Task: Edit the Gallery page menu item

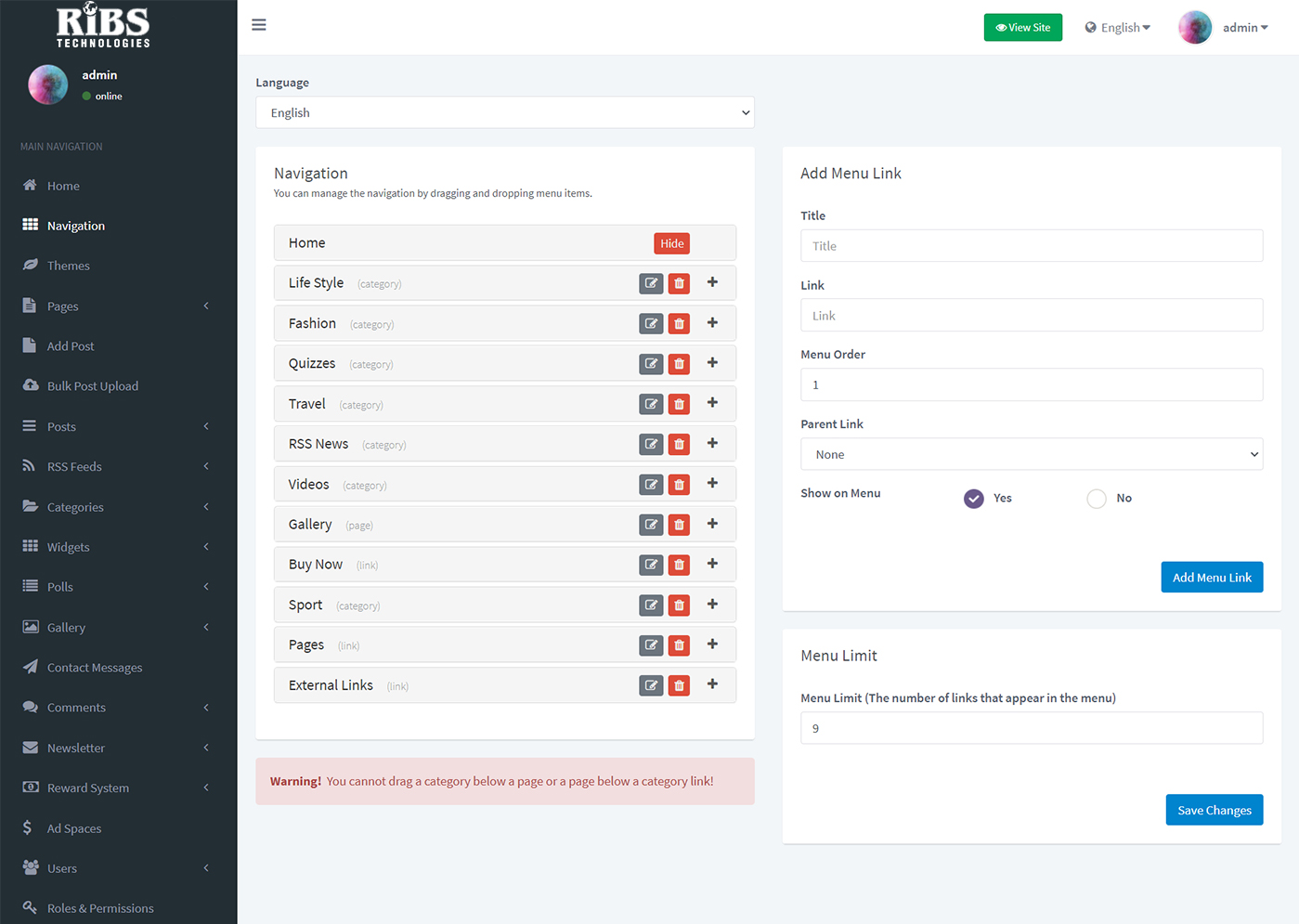Action: click(x=651, y=525)
